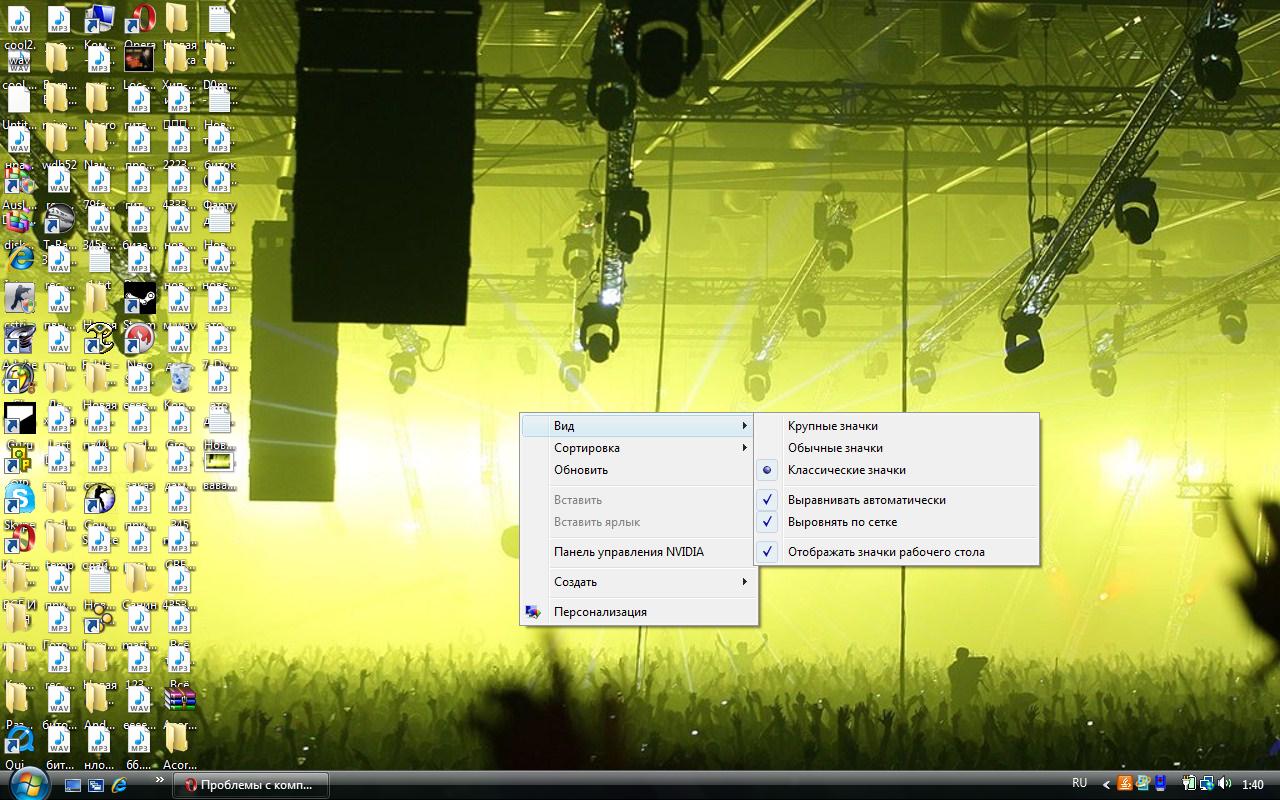Select the Skype shortcut on the desktop
Image resolution: width=1280 pixels, height=800 pixels.
pos(19,498)
